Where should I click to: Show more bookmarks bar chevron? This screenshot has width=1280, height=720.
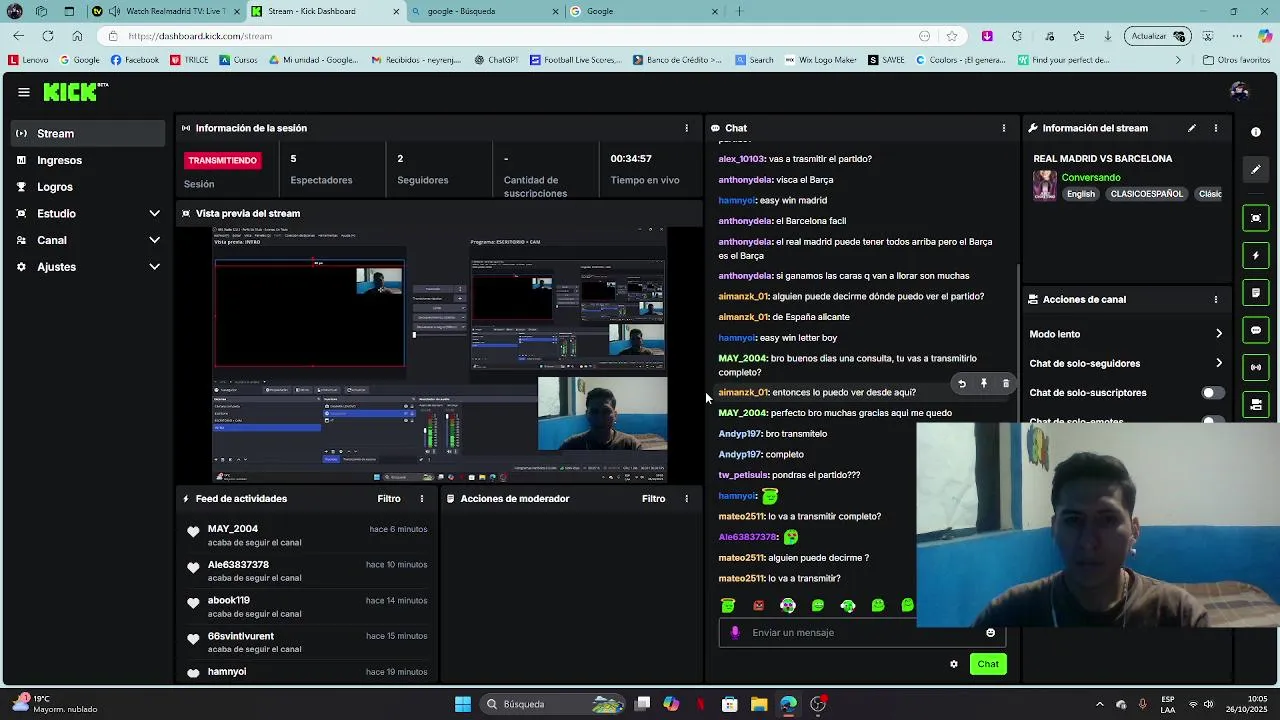pos(1177,60)
